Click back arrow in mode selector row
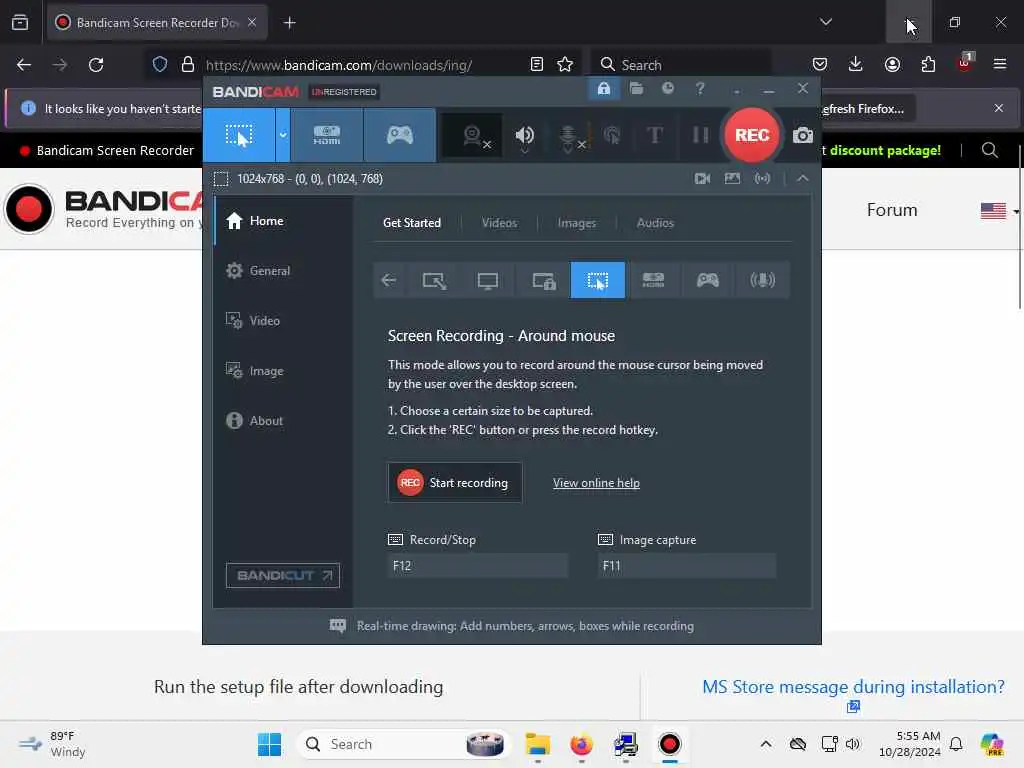 point(389,280)
